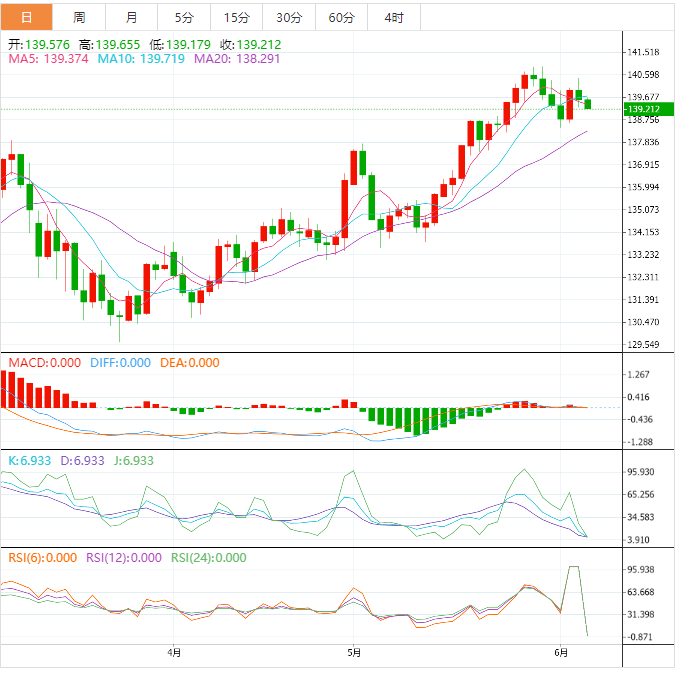Click the MACD indicator label
677x674 pixels.
[44, 363]
